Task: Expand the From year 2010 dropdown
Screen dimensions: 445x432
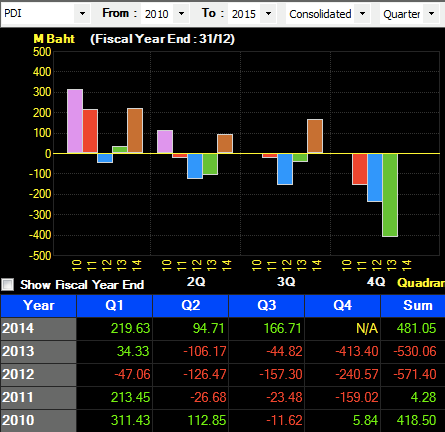Action: [x=181, y=14]
